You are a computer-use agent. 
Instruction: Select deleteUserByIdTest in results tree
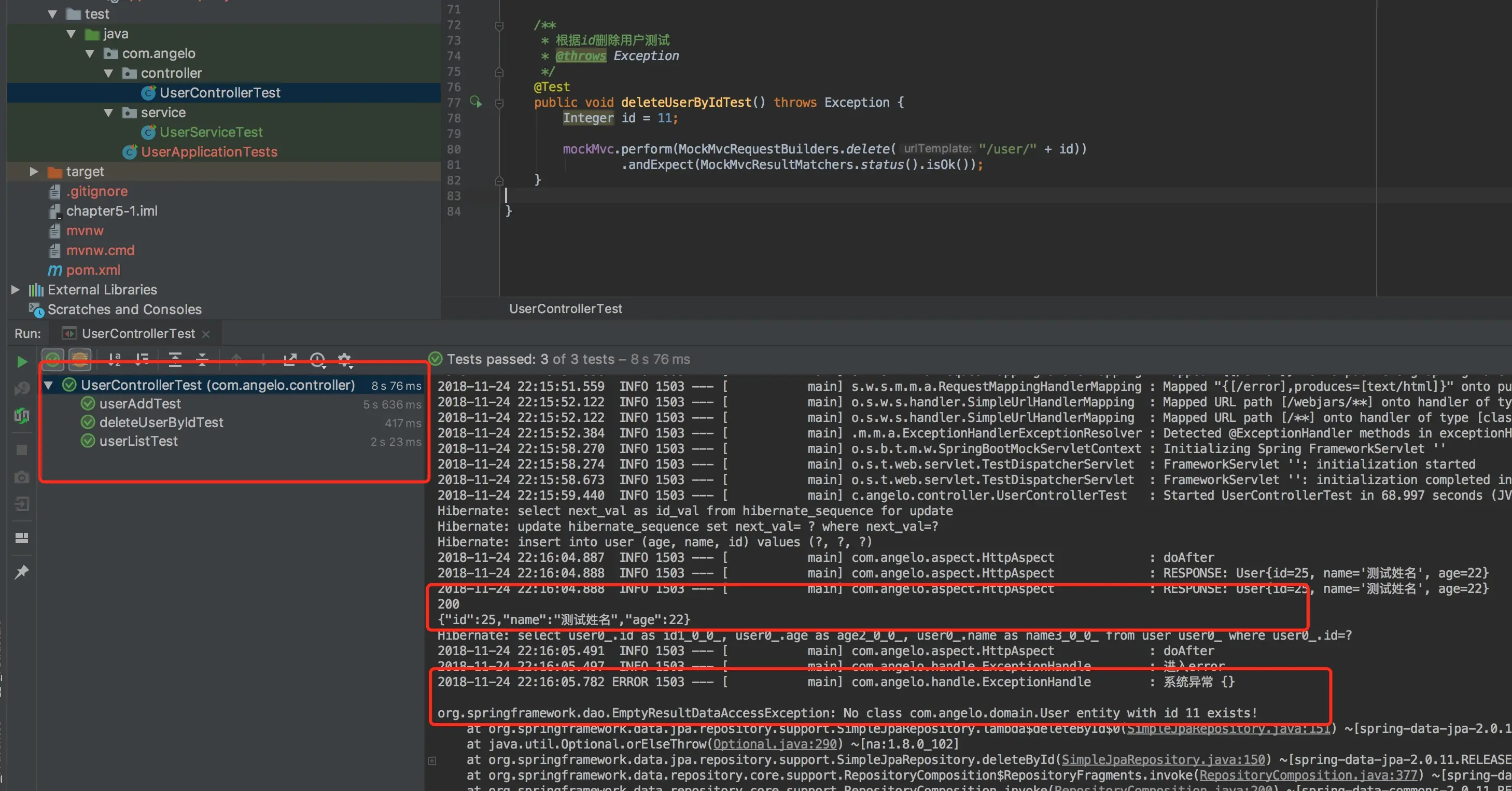(161, 422)
